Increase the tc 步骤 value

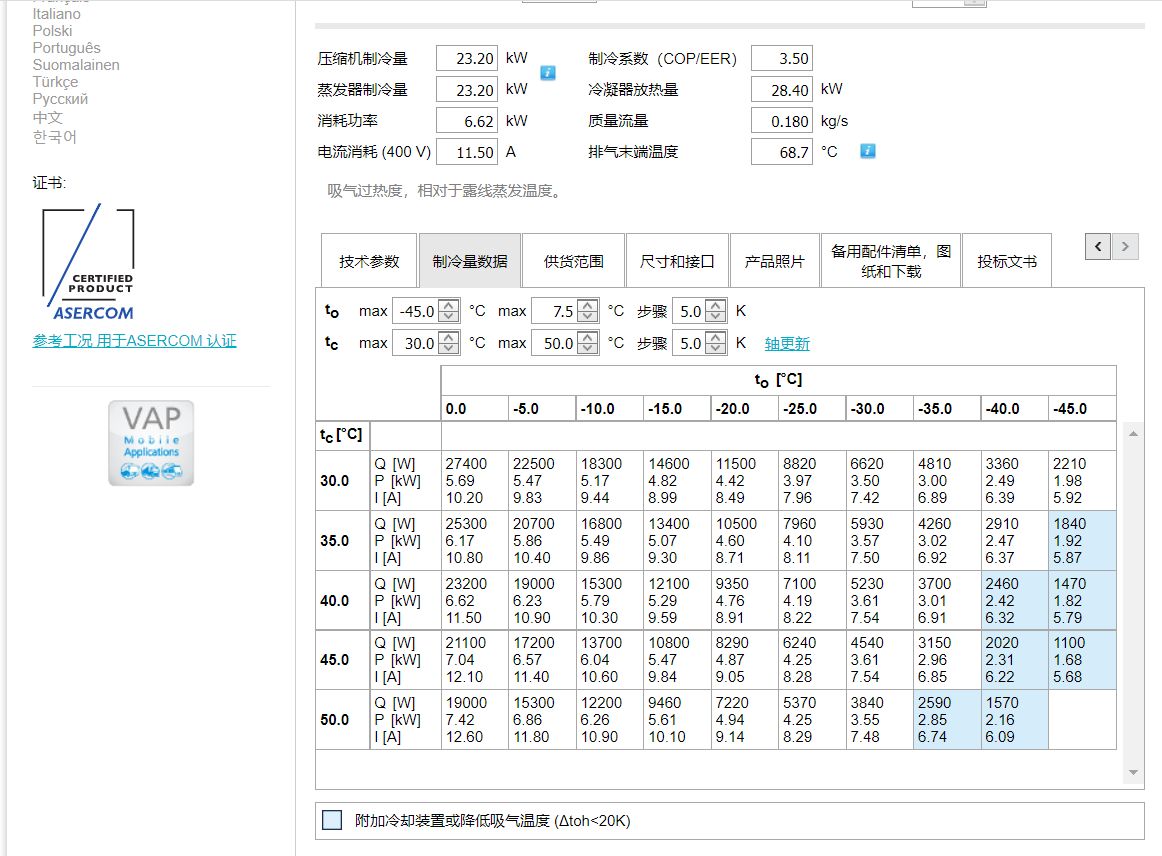[715, 337]
